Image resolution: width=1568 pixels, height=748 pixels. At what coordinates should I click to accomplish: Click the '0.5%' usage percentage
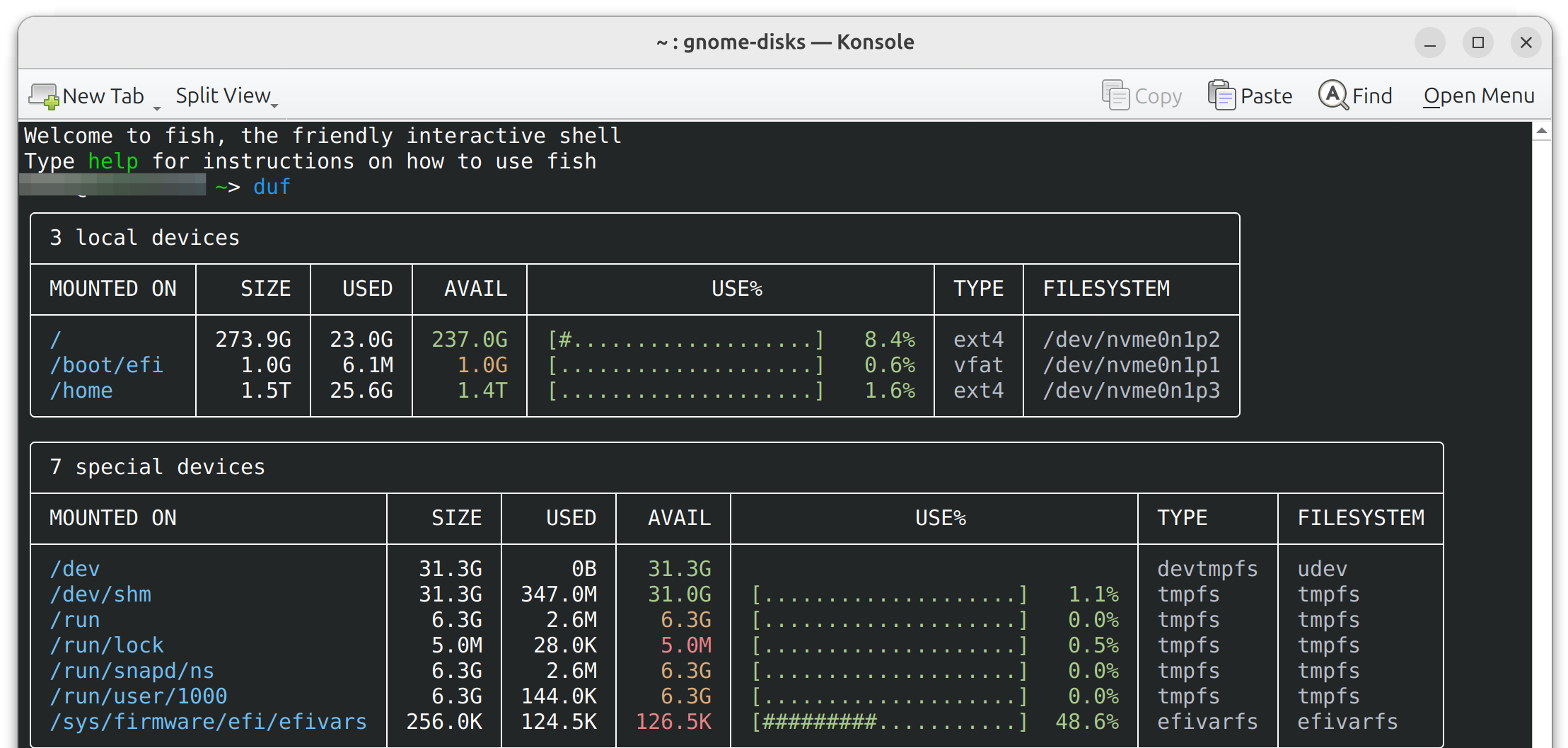[1093, 645]
